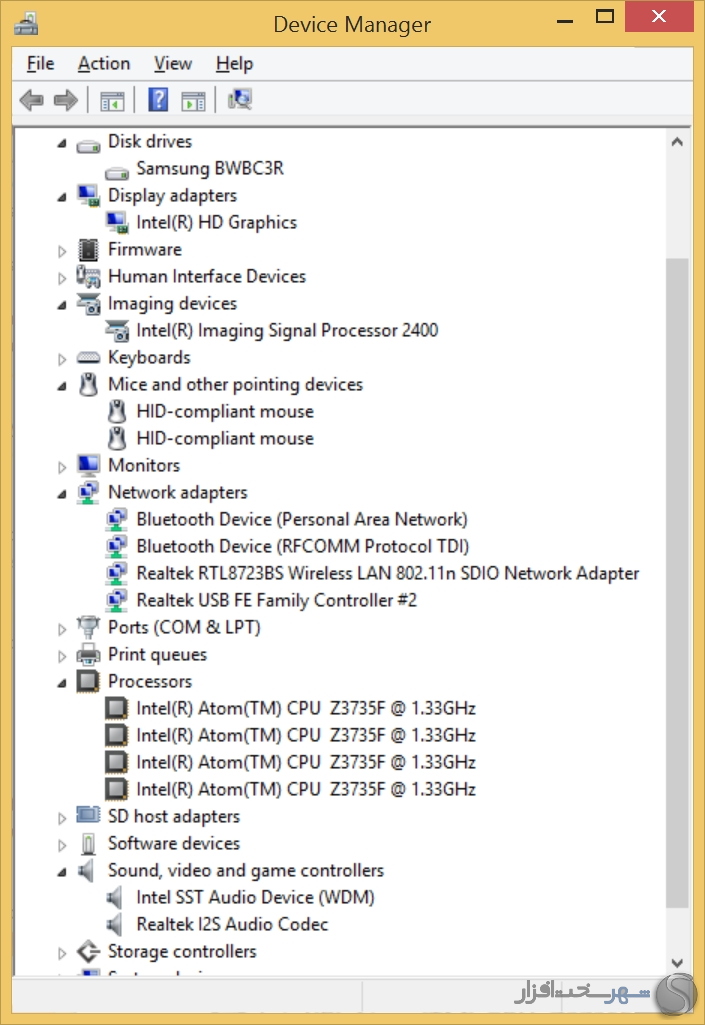Select the second HID-compliant mouse entry

[x=225, y=438]
